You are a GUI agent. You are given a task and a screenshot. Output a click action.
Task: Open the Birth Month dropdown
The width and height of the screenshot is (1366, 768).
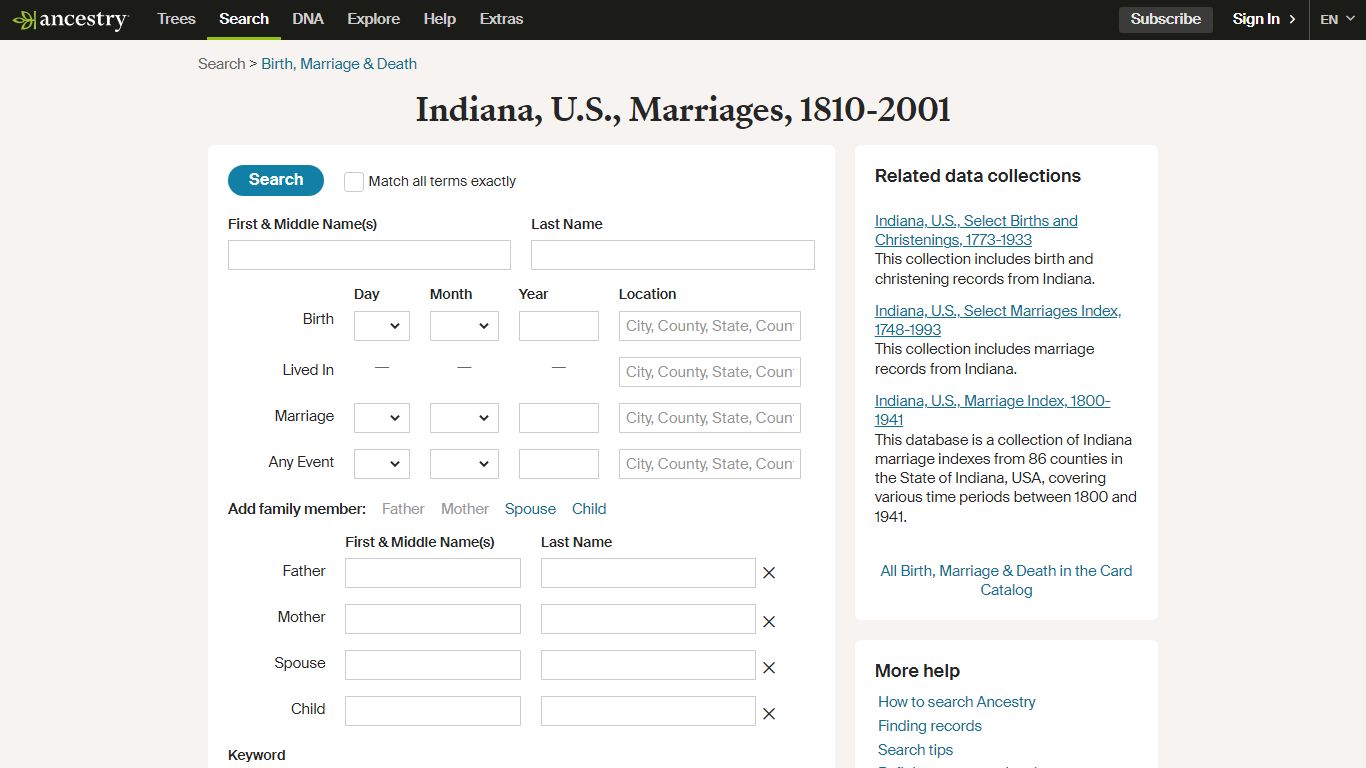pyautogui.click(x=464, y=326)
